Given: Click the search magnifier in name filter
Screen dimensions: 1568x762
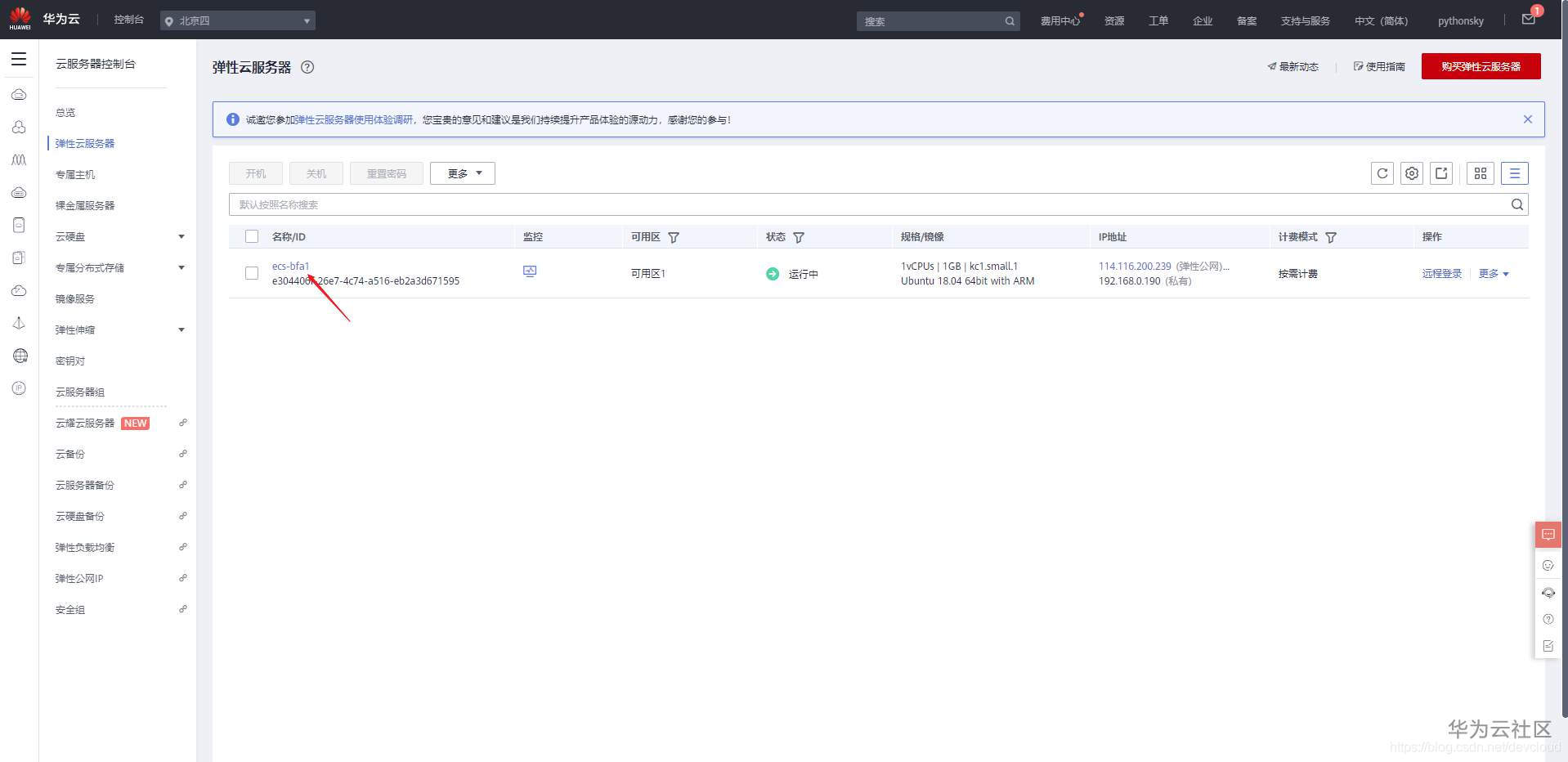Looking at the screenshot, I should 1517,204.
